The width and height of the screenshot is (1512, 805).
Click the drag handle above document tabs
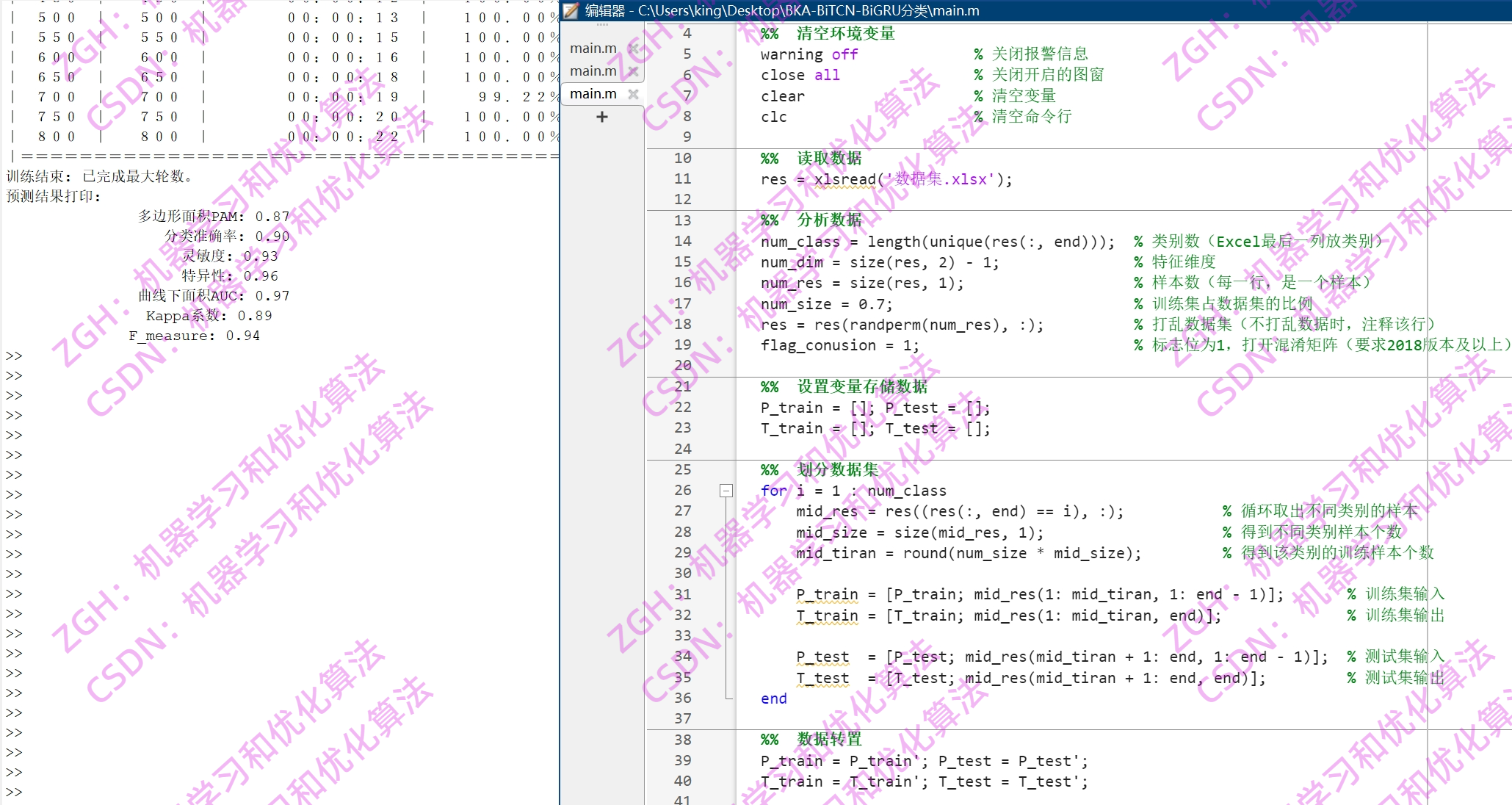coord(602,26)
